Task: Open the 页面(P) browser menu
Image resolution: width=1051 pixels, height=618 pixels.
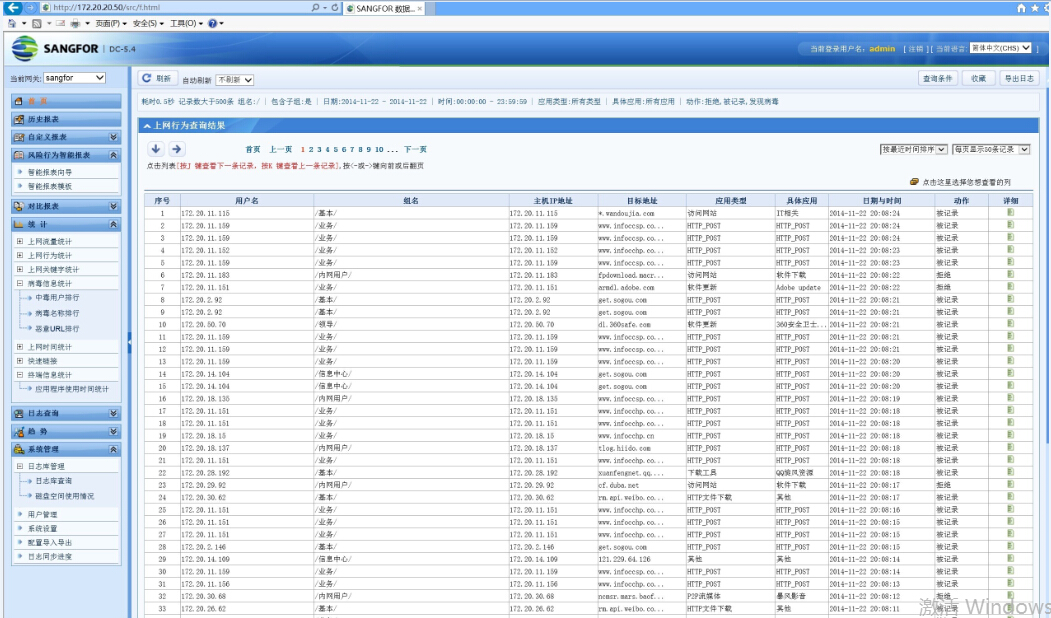Action: (x=111, y=23)
